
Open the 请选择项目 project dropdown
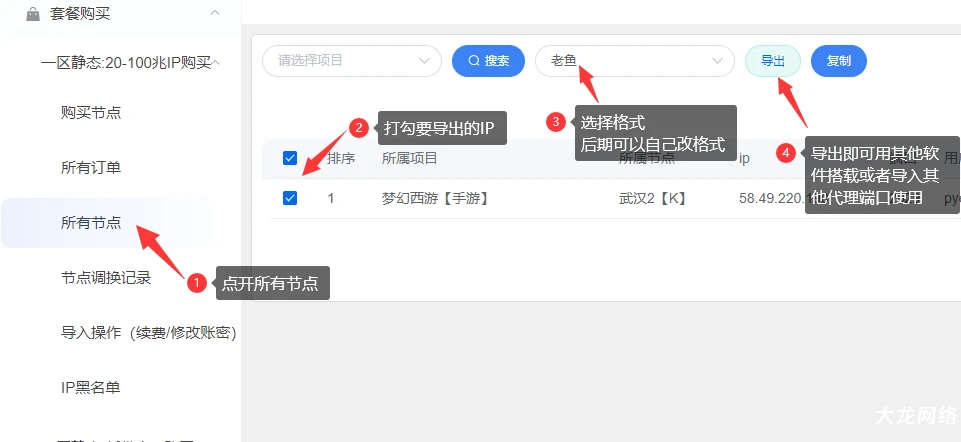coord(351,60)
